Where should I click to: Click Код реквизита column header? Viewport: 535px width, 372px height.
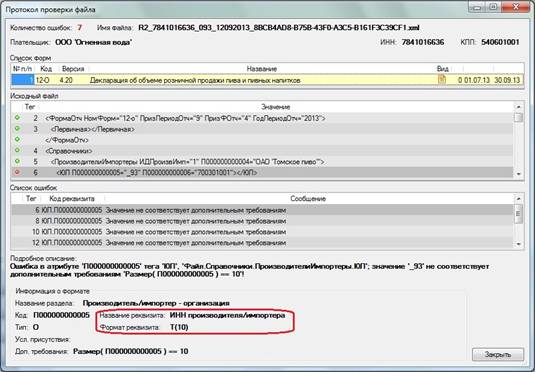72,198
